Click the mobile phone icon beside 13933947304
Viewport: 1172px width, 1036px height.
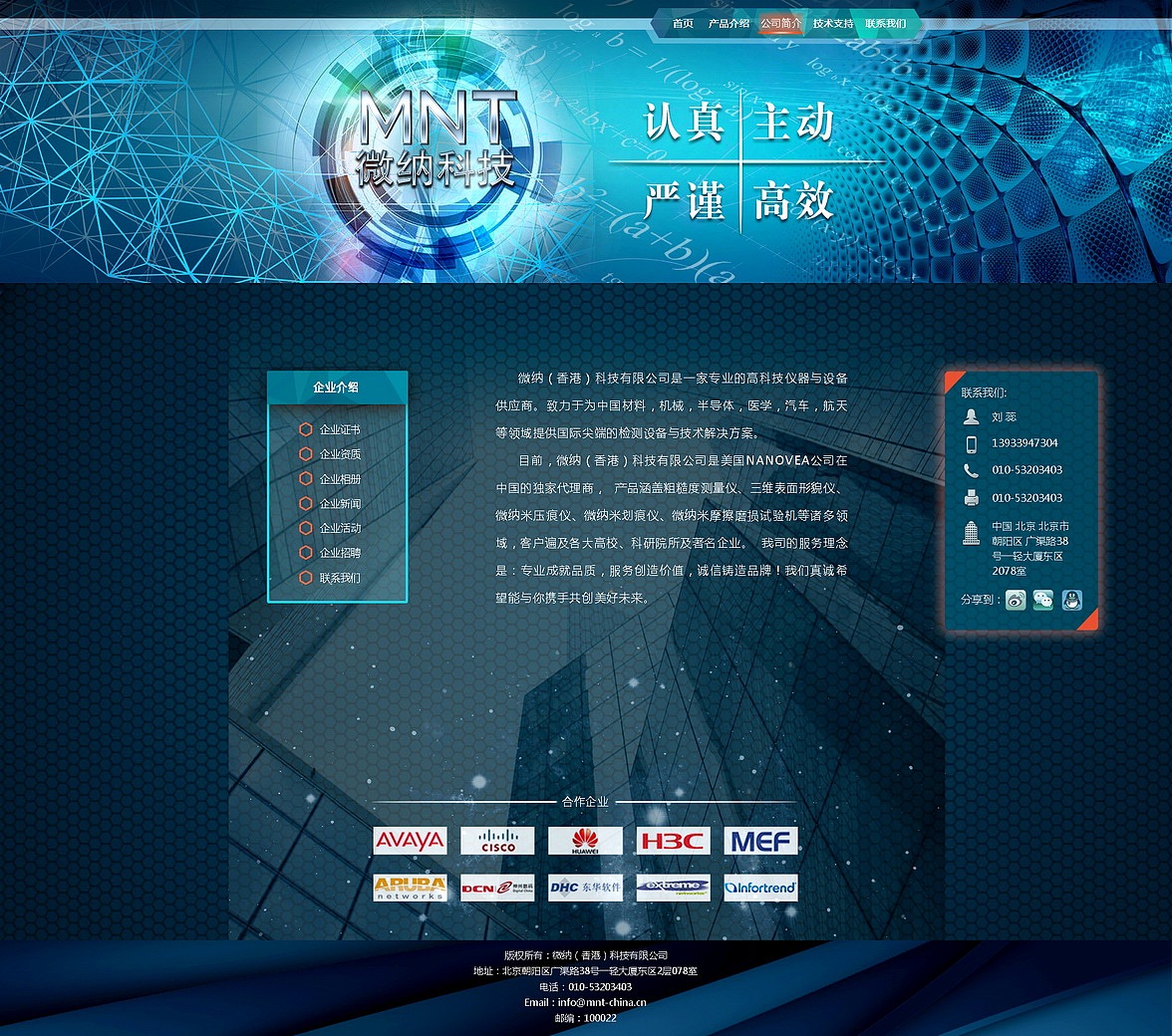[x=970, y=442]
